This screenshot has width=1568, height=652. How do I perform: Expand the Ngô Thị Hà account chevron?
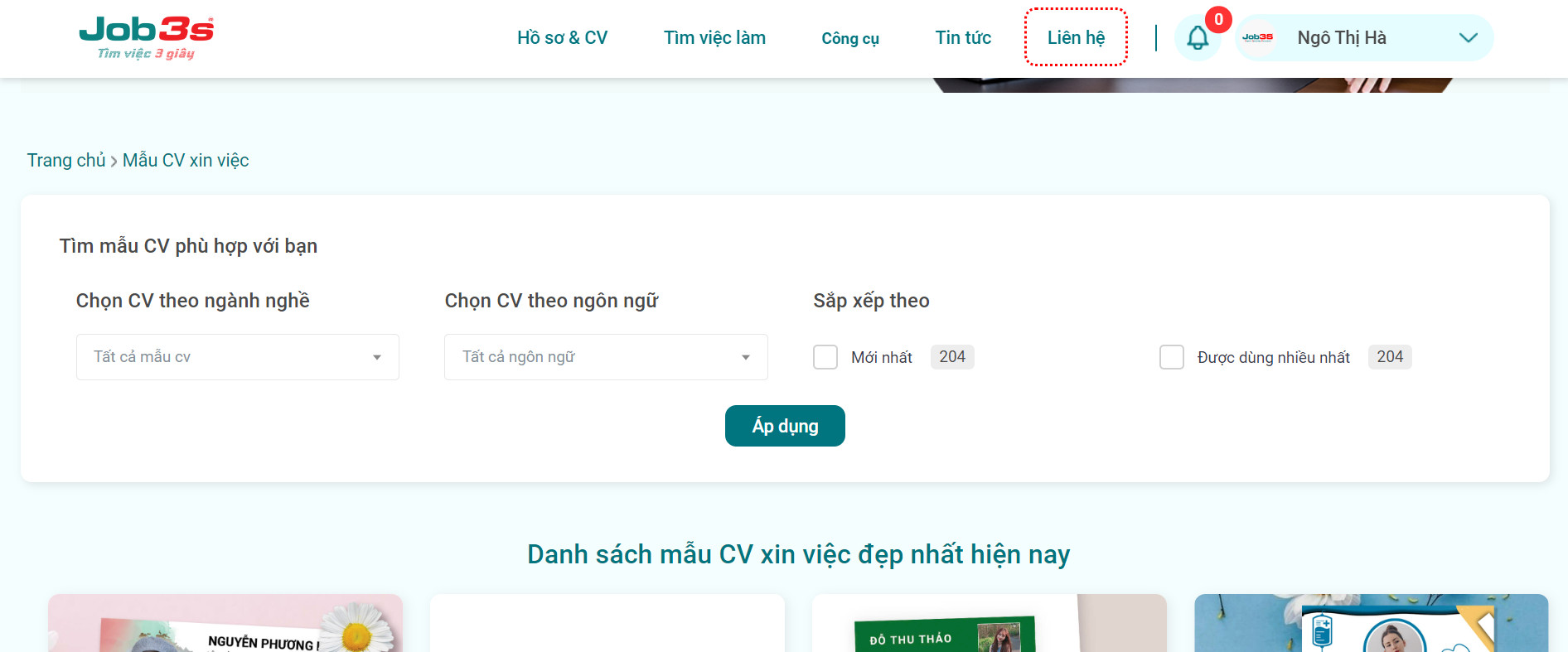[1468, 38]
